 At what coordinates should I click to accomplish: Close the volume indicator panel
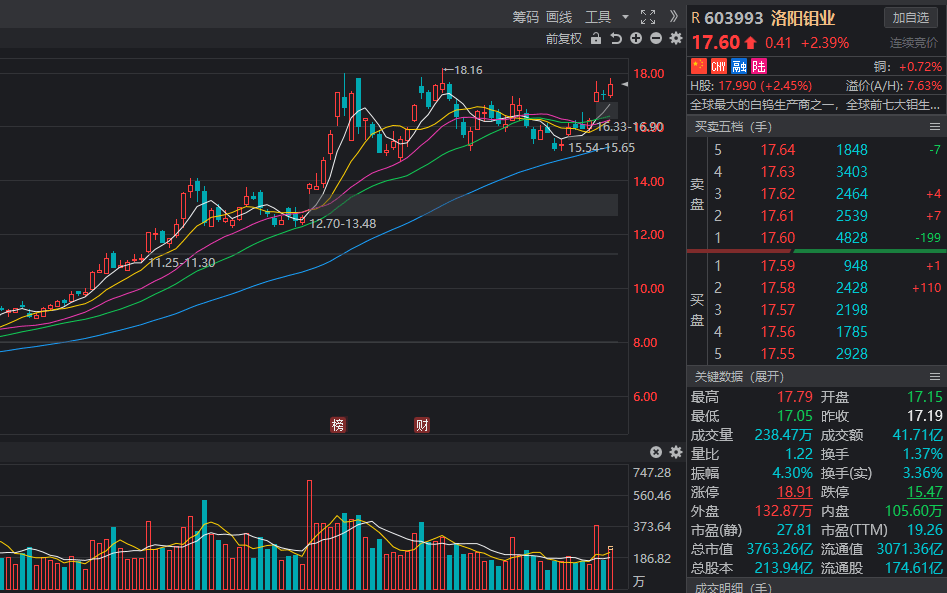656,452
